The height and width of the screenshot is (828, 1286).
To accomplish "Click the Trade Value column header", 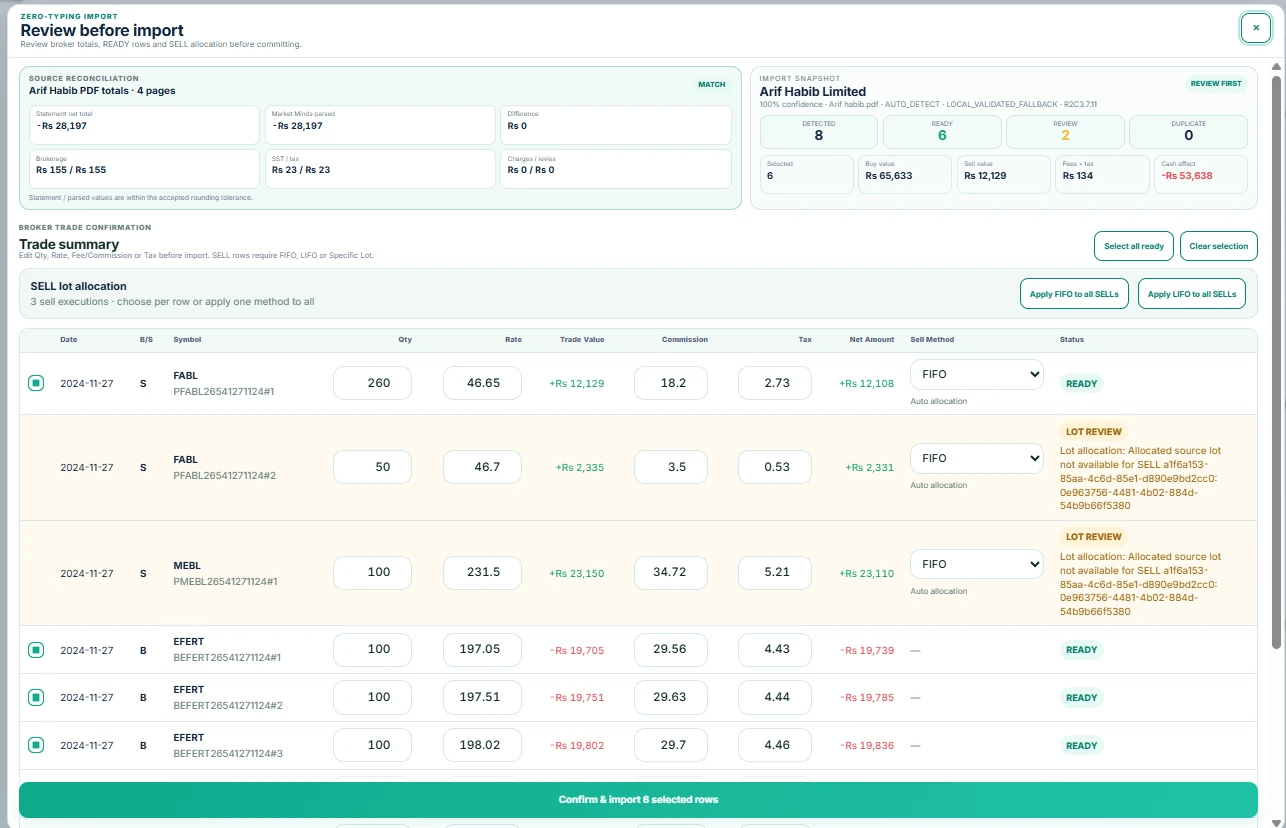I will [x=582, y=340].
